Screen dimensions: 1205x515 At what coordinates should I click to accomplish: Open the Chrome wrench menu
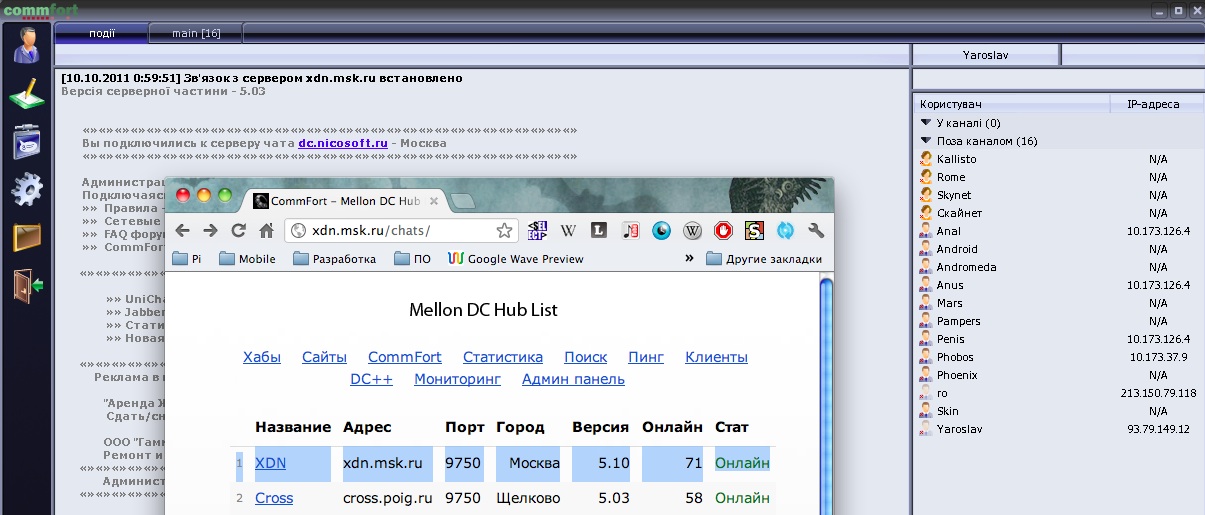(x=816, y=231)
